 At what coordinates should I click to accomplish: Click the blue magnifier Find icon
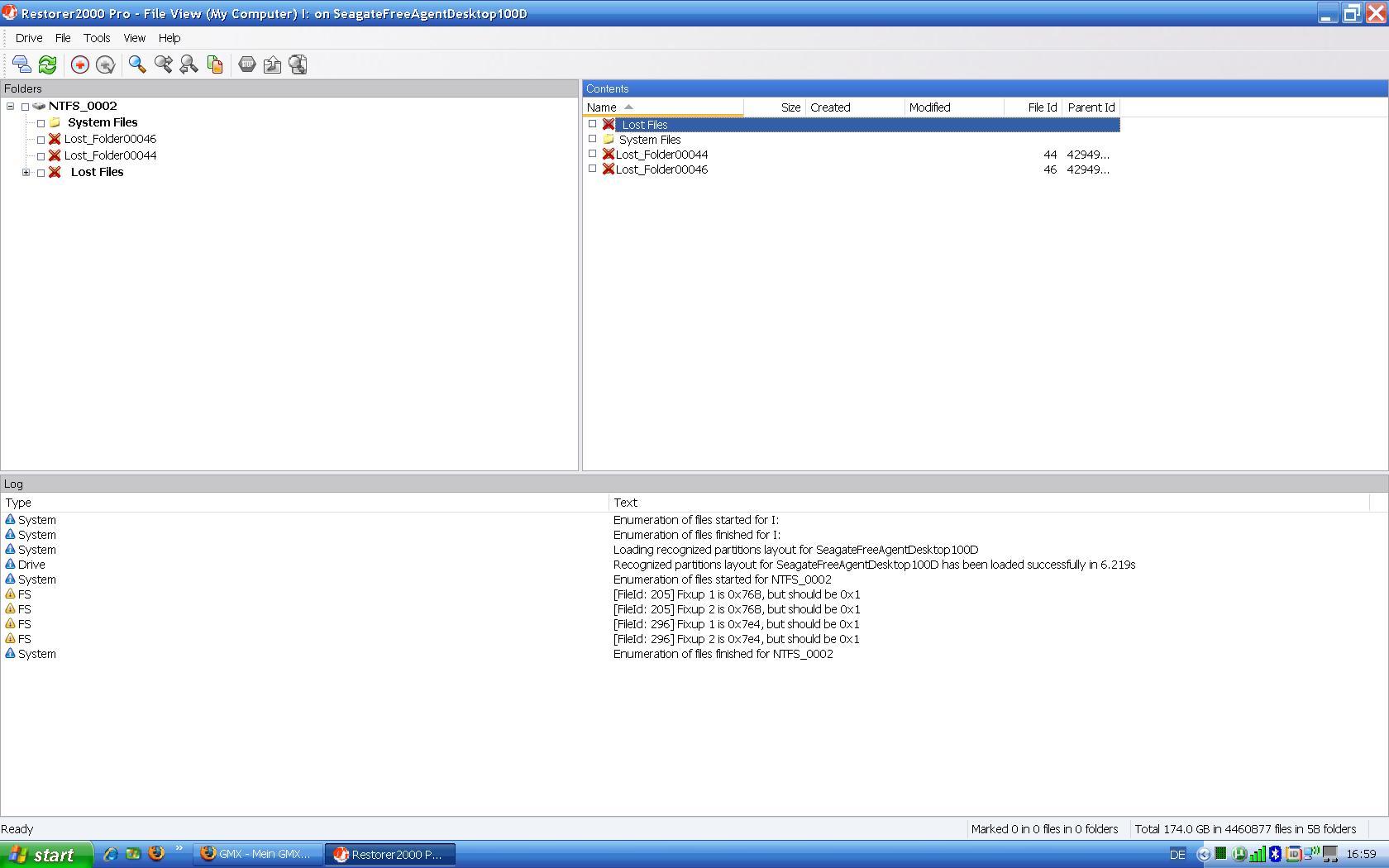[137, 64]
